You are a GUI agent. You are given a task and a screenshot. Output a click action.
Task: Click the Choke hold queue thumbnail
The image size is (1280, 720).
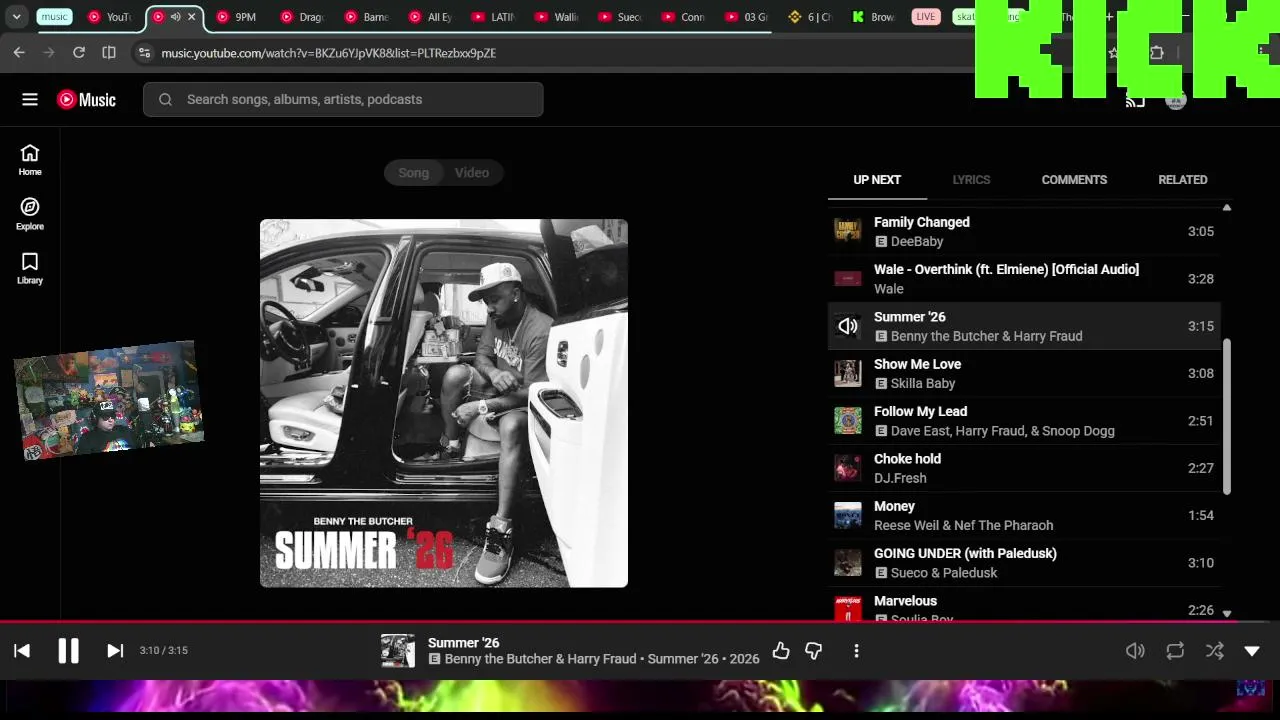coord(848,468)
